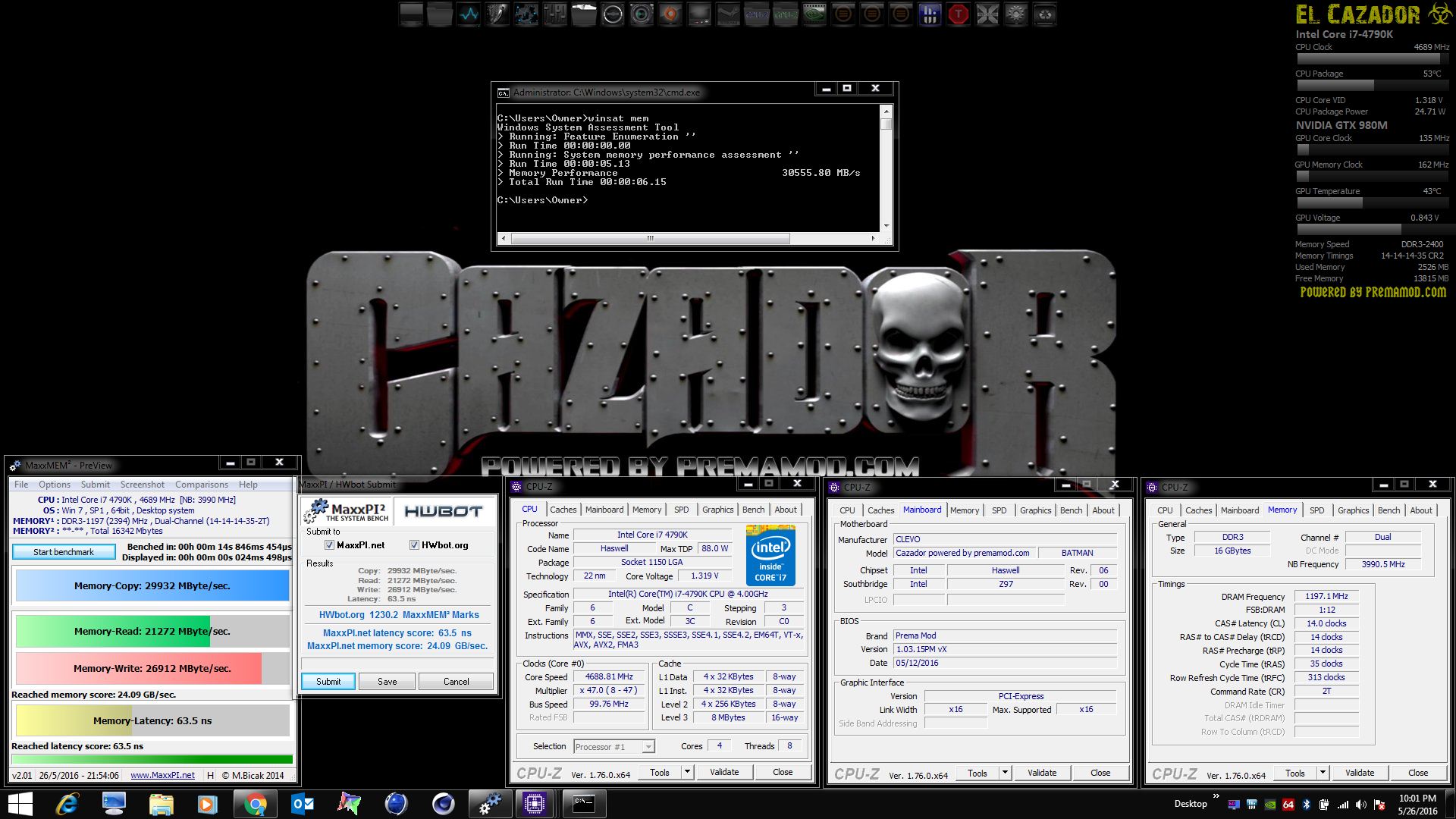The width and height of the screenshot is (1456, 819).
Task: Click Cancel in HWbot Submit dialog
Action: click(456, 682)
